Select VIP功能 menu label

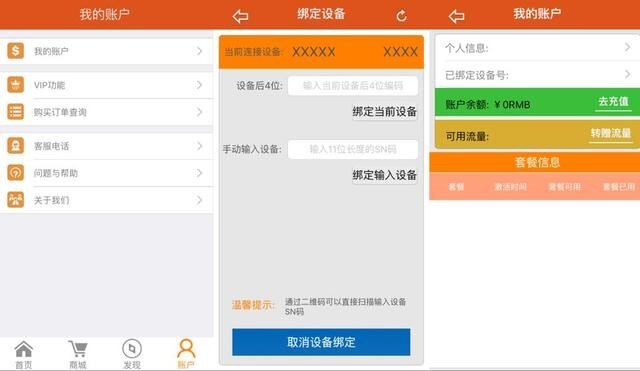pos(49,85)
